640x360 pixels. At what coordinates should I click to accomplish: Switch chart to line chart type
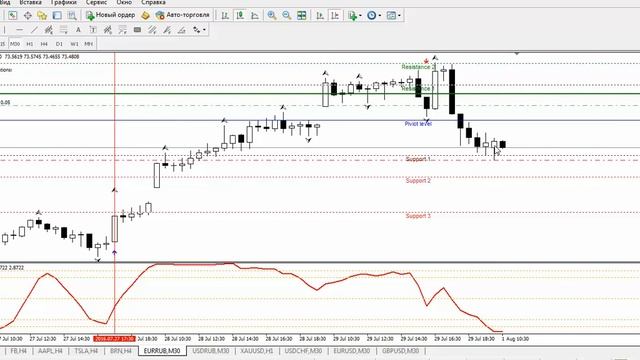255,16
